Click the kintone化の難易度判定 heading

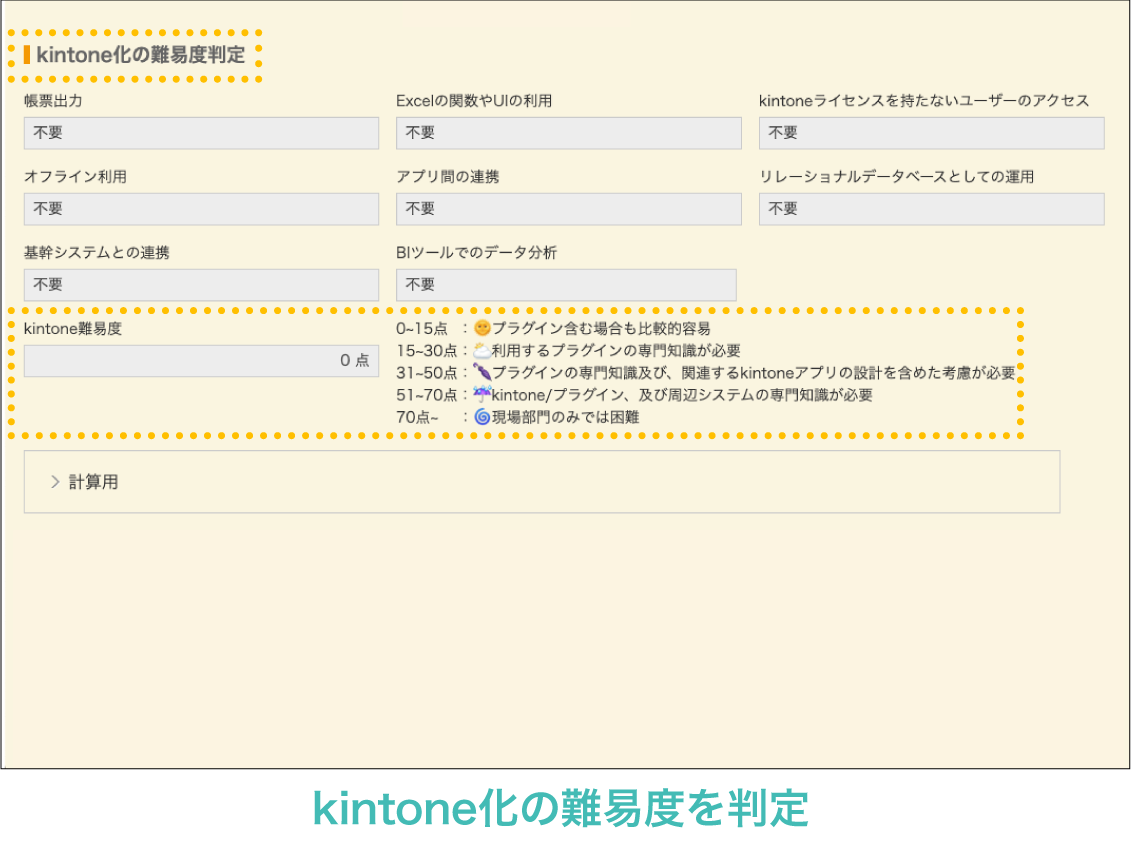(x=141, y=55)
